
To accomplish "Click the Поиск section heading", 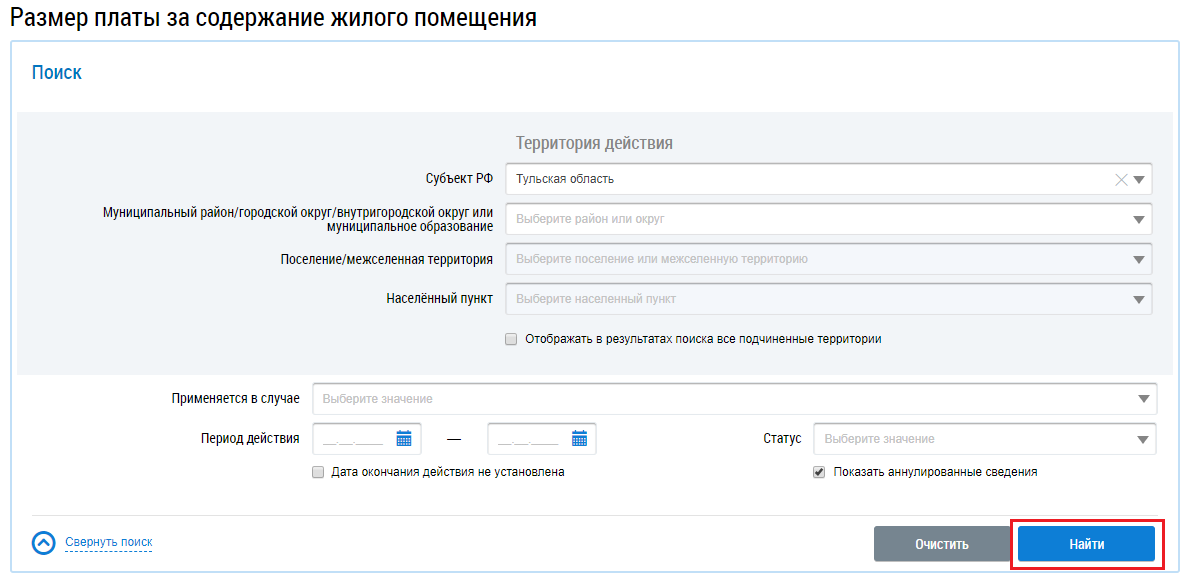I will [x=57, y=73].
